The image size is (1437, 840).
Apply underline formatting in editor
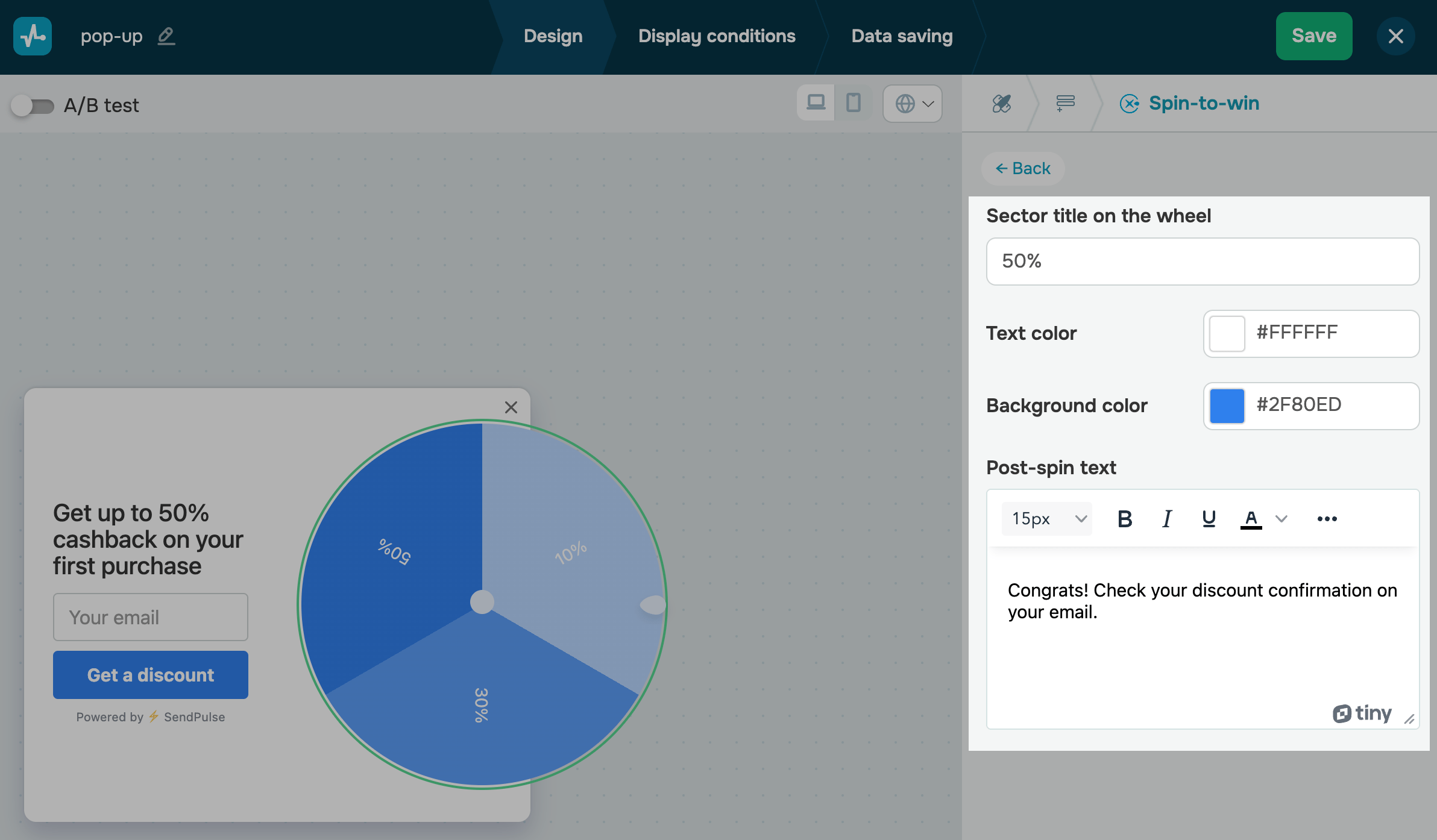click(1209, 519)
